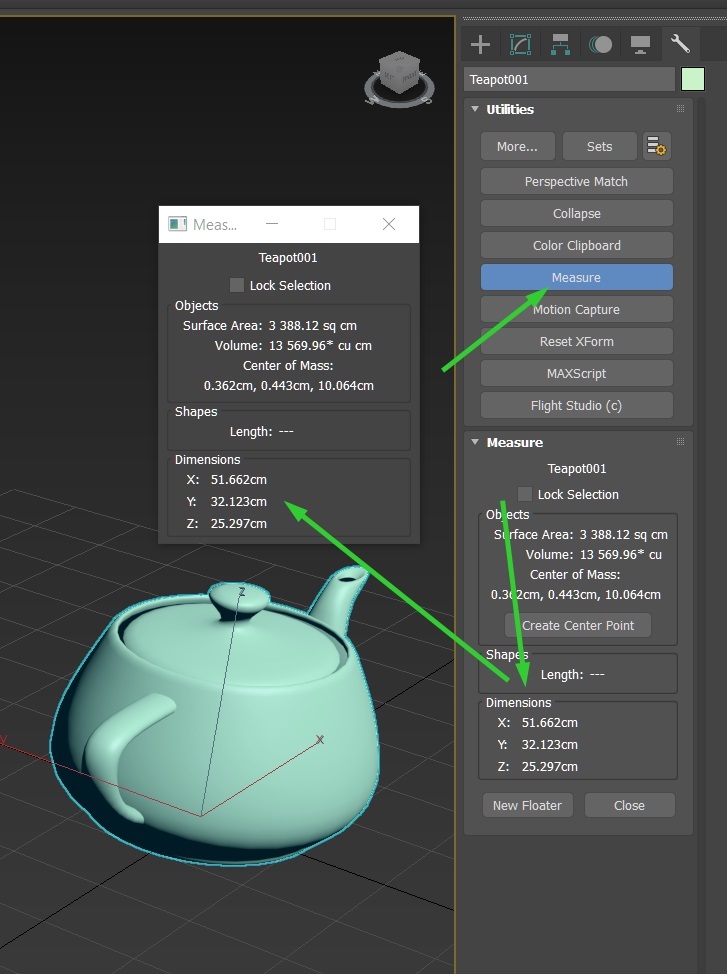Click the New Floater button
The image size is (727, 974).
[527, 805]
